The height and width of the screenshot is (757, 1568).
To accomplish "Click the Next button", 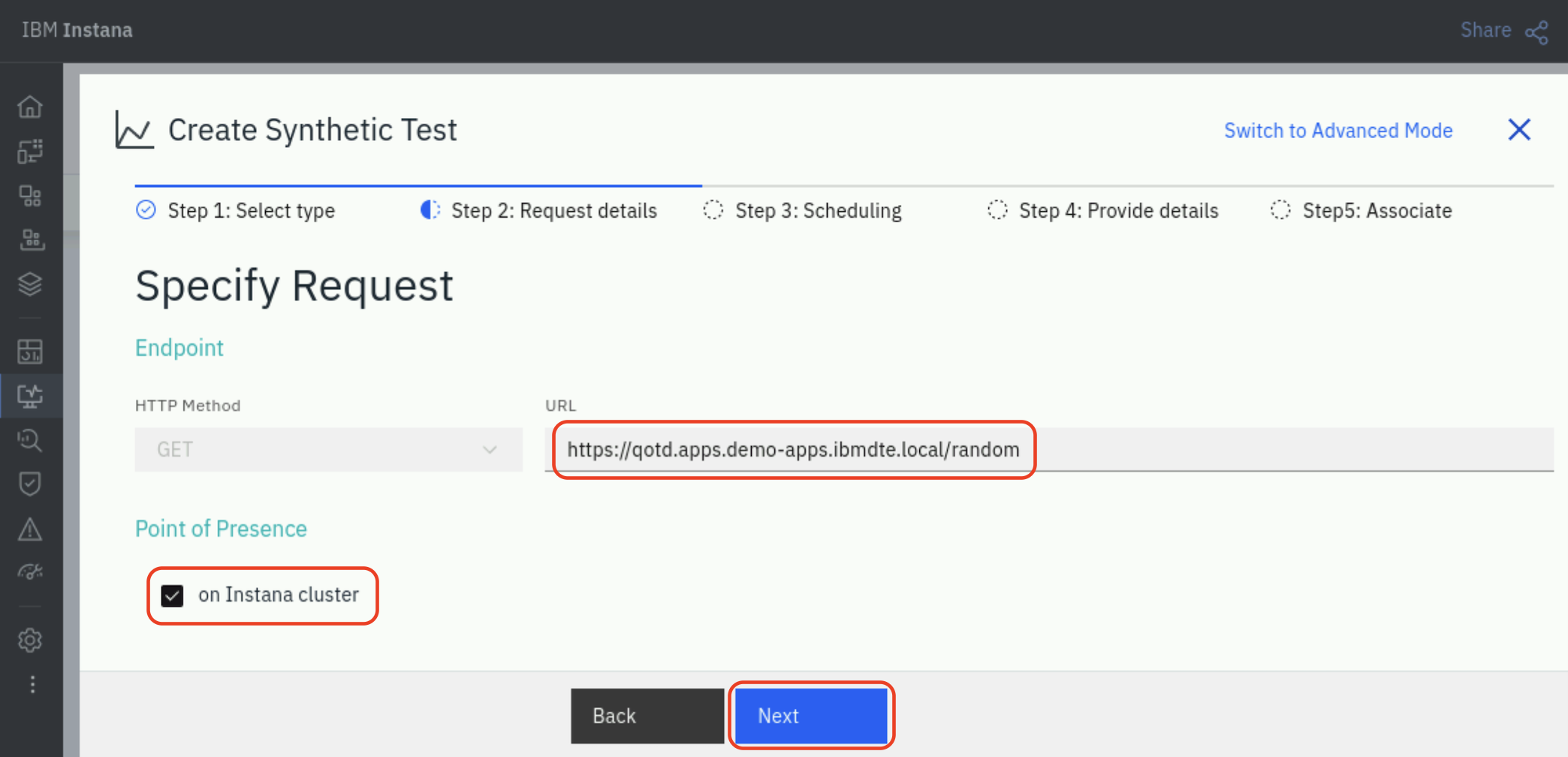I will (x=811, y=716).
